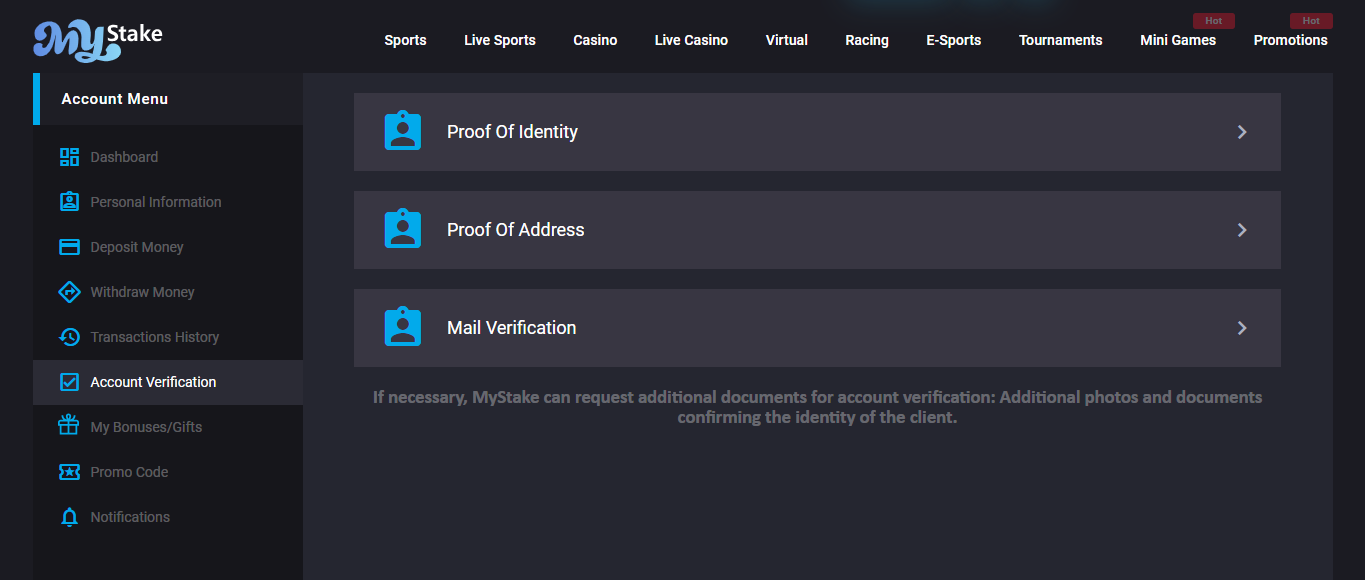This screenshot has width=1365, height=580.
Task: Click the Deposit Money card icon
Action: [x=69, y=247]
